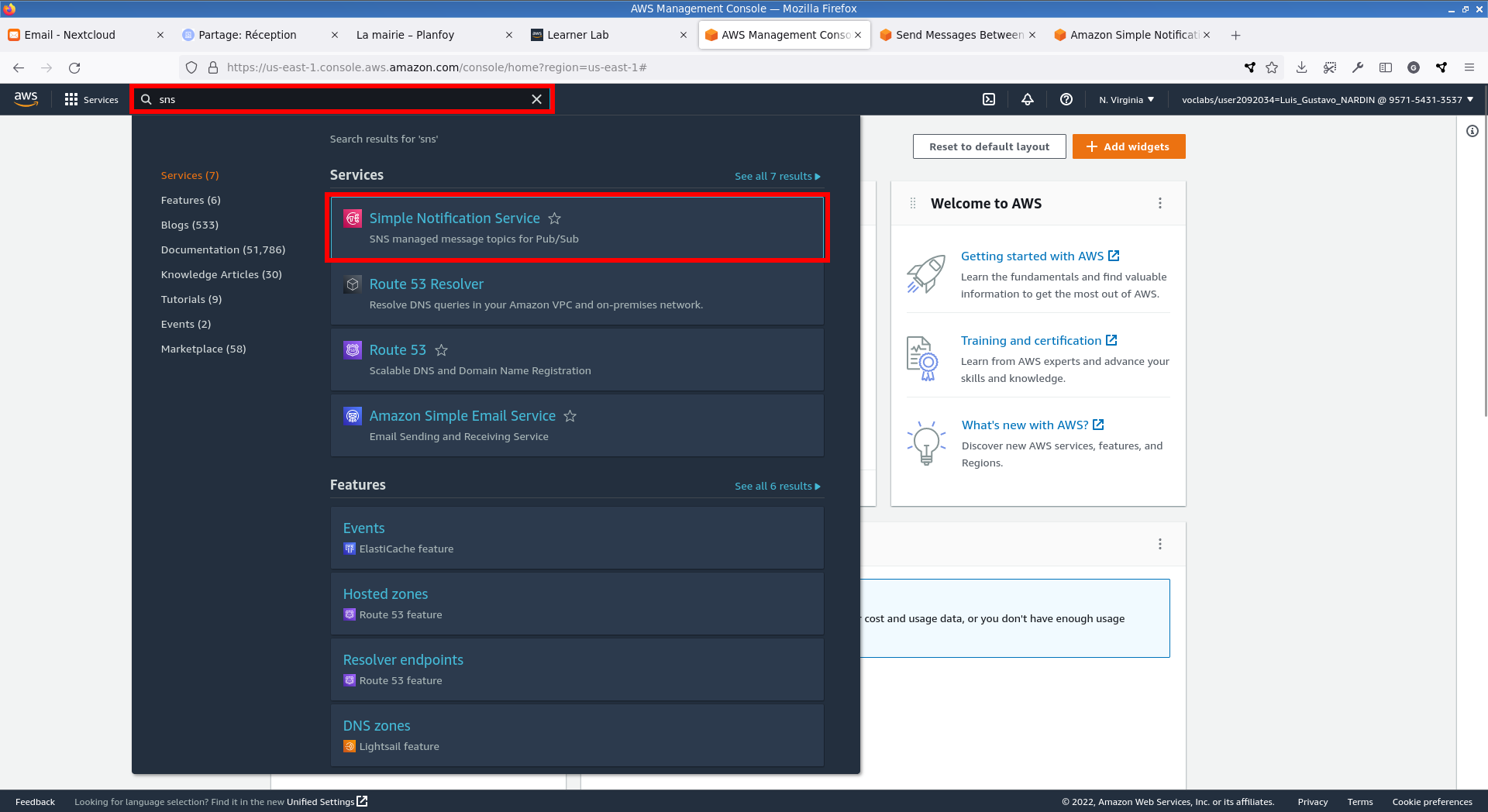
Task: Toggle favorite on Amazon Simple Email Service
Action: coord(570,416)
